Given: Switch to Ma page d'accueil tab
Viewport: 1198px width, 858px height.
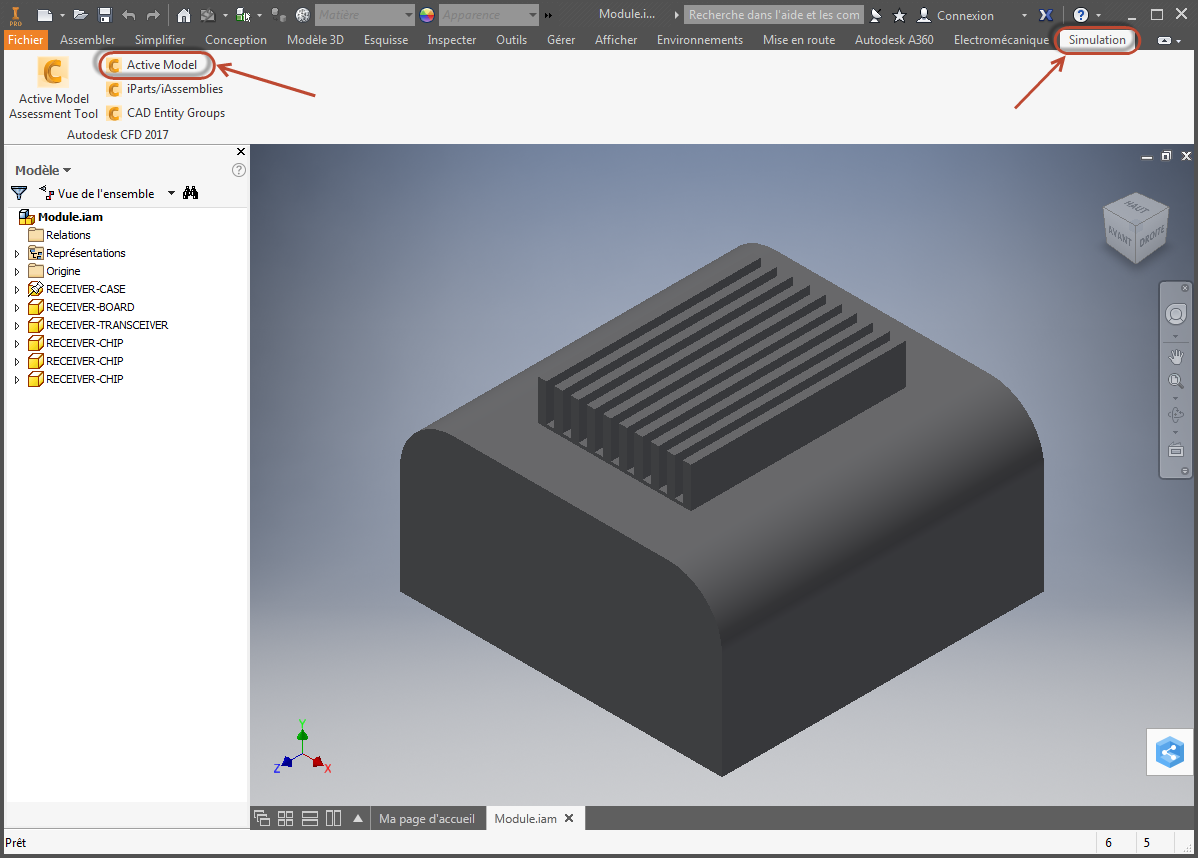Looking at the screenshot, I should coord(426,818).
